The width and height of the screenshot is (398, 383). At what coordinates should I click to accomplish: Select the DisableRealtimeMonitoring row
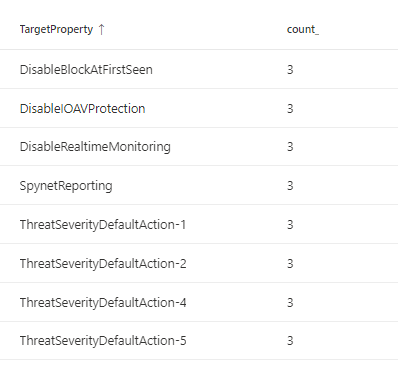(199, 147)
